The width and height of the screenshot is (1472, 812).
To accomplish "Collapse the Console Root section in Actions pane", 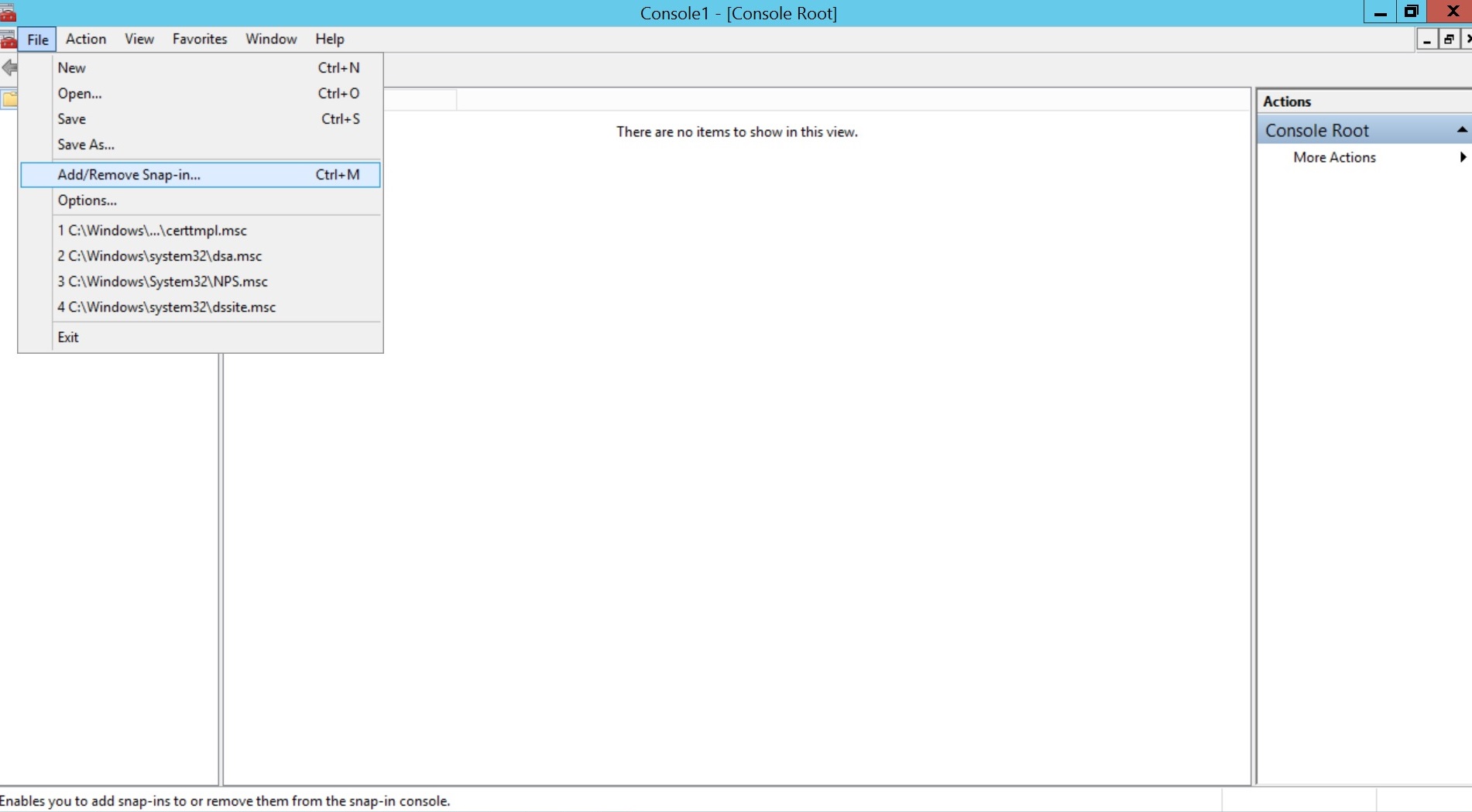I will click(x=1462, y=129).
